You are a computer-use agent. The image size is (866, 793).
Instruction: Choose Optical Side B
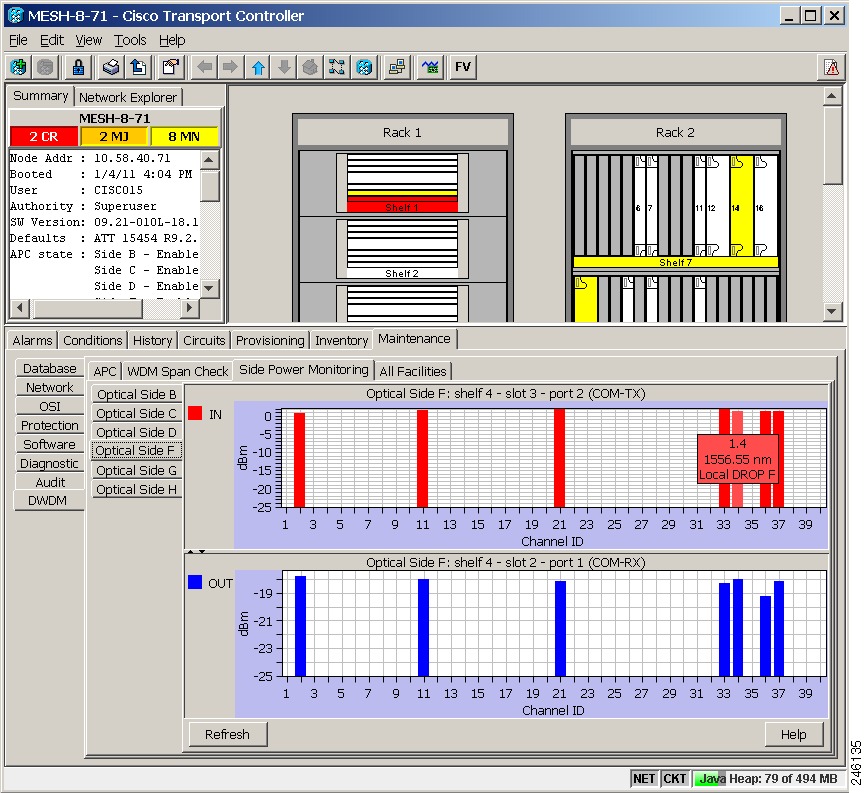136,394
